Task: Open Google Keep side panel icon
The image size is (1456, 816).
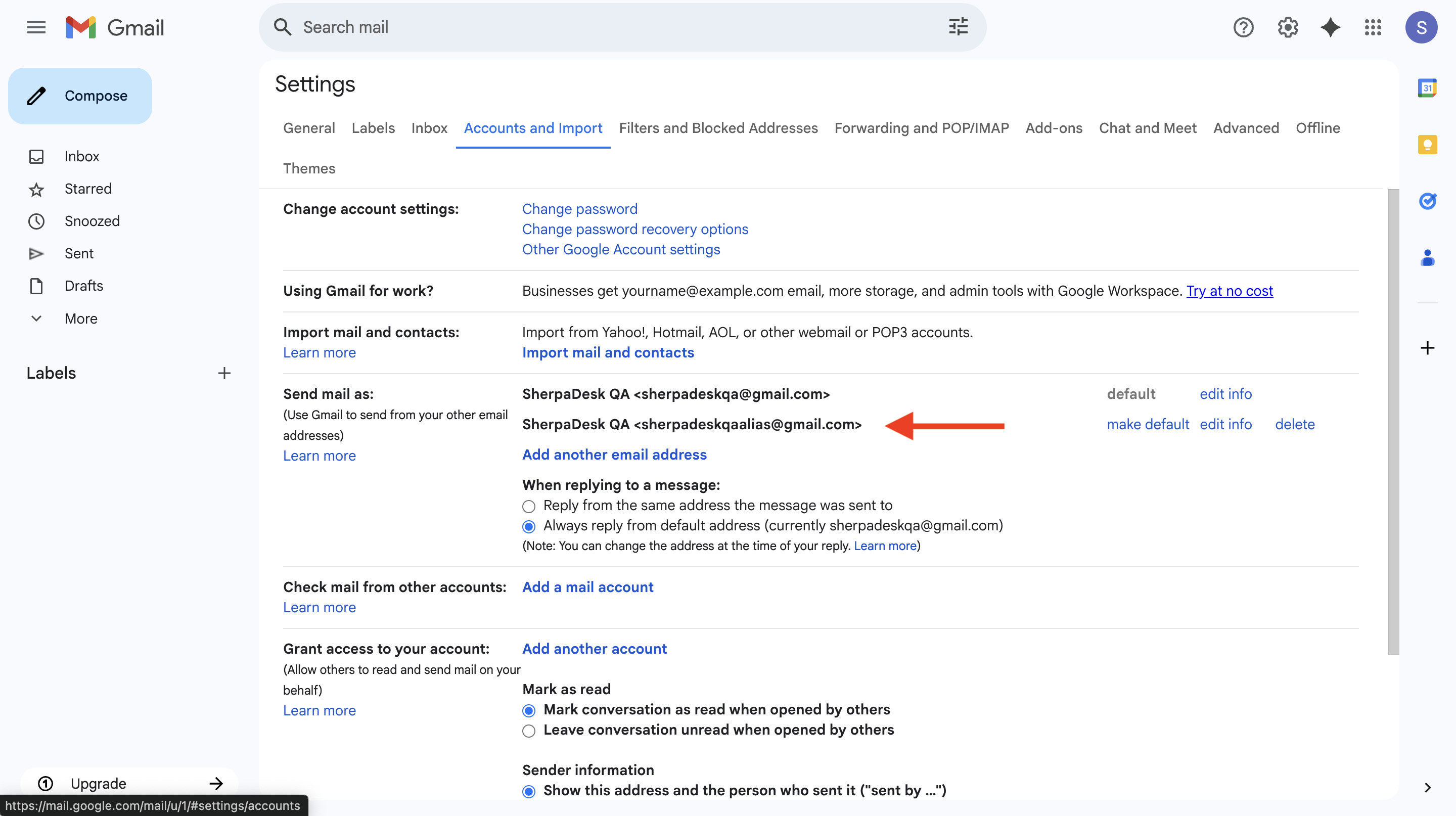Action: point(1427,145)
